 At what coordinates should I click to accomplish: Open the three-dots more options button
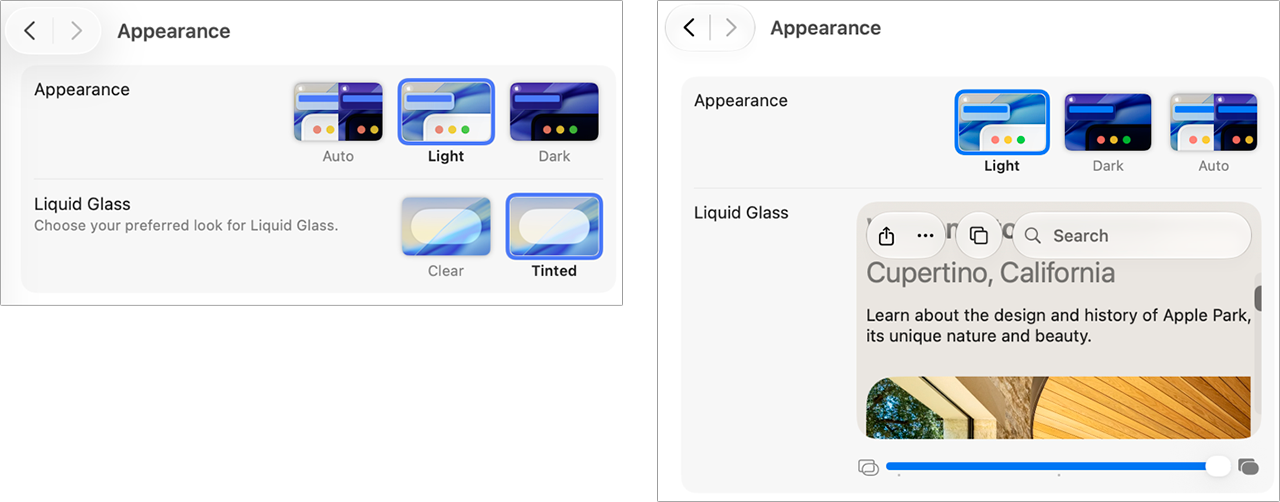point(925,236)
